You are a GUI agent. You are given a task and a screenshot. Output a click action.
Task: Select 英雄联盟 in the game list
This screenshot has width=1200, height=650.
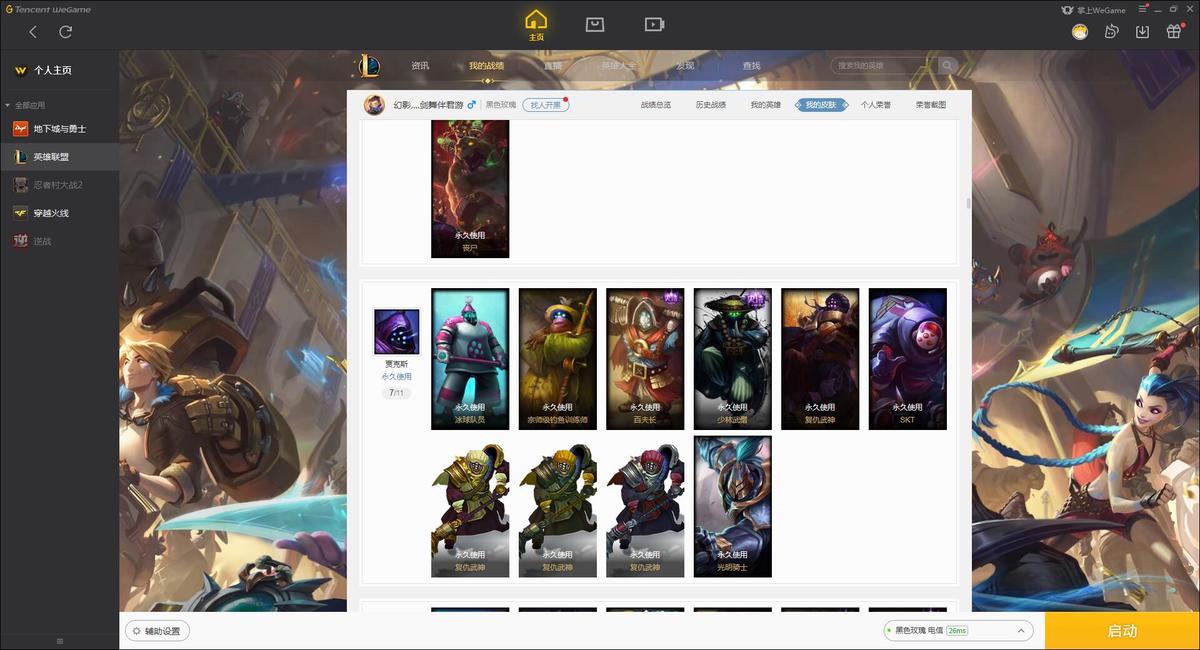coord(59,157)
